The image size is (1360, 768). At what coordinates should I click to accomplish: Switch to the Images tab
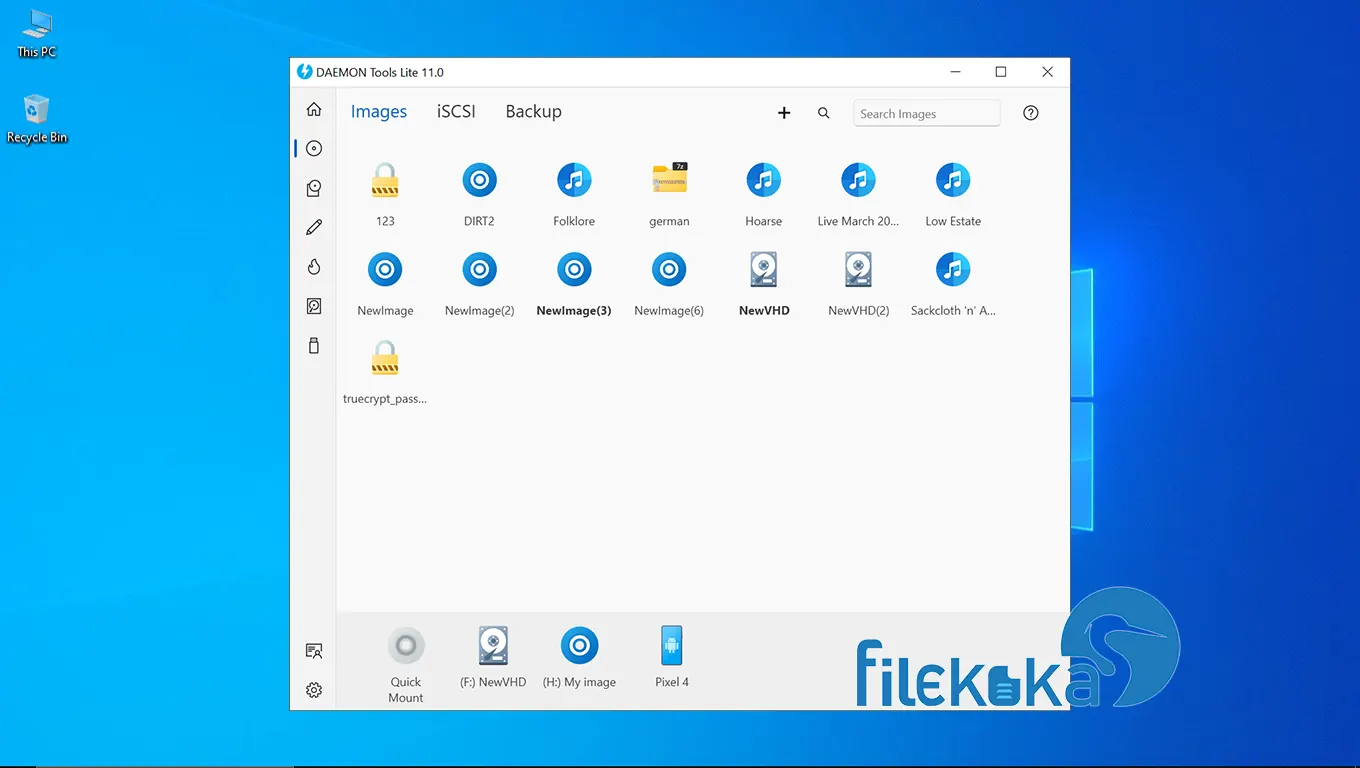pyautogui.click(x=379, y=112)
